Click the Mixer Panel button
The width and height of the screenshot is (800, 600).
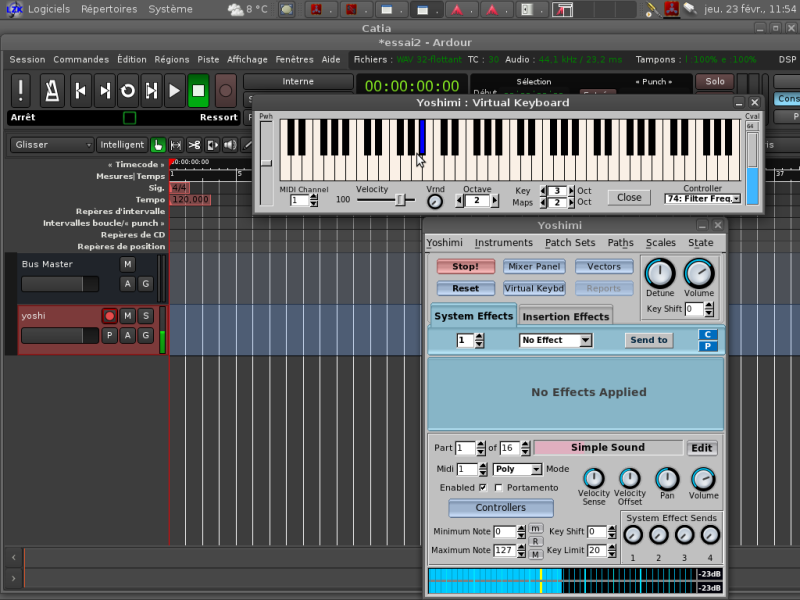coord(533,267)
